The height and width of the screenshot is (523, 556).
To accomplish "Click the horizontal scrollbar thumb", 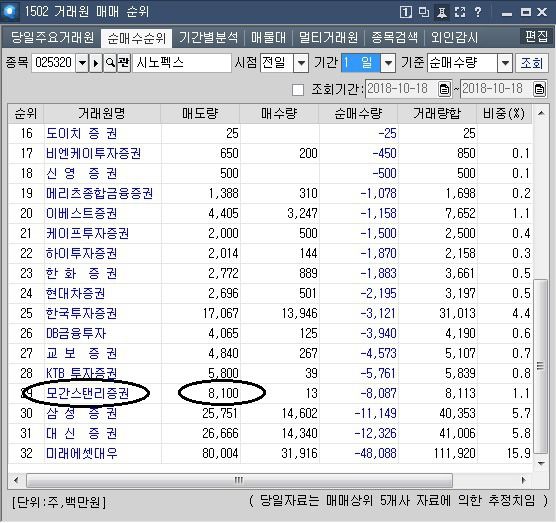I will (239, 481).
